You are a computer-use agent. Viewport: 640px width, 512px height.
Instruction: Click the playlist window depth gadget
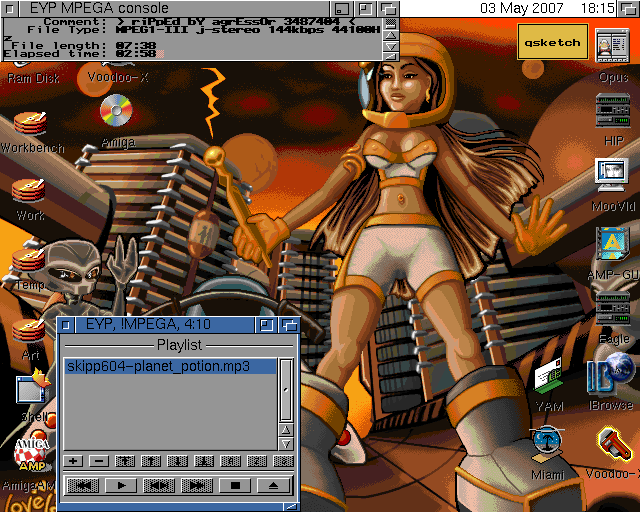click(x=290, y=325)
